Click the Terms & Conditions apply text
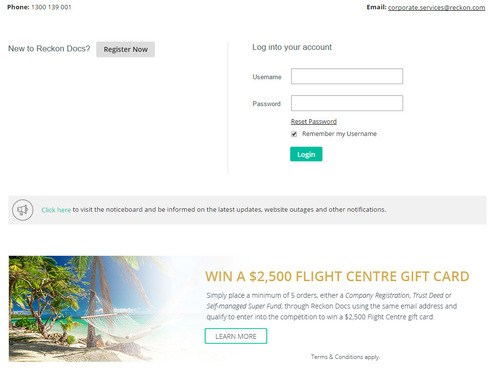490x378 pixels. pos(345,357)
